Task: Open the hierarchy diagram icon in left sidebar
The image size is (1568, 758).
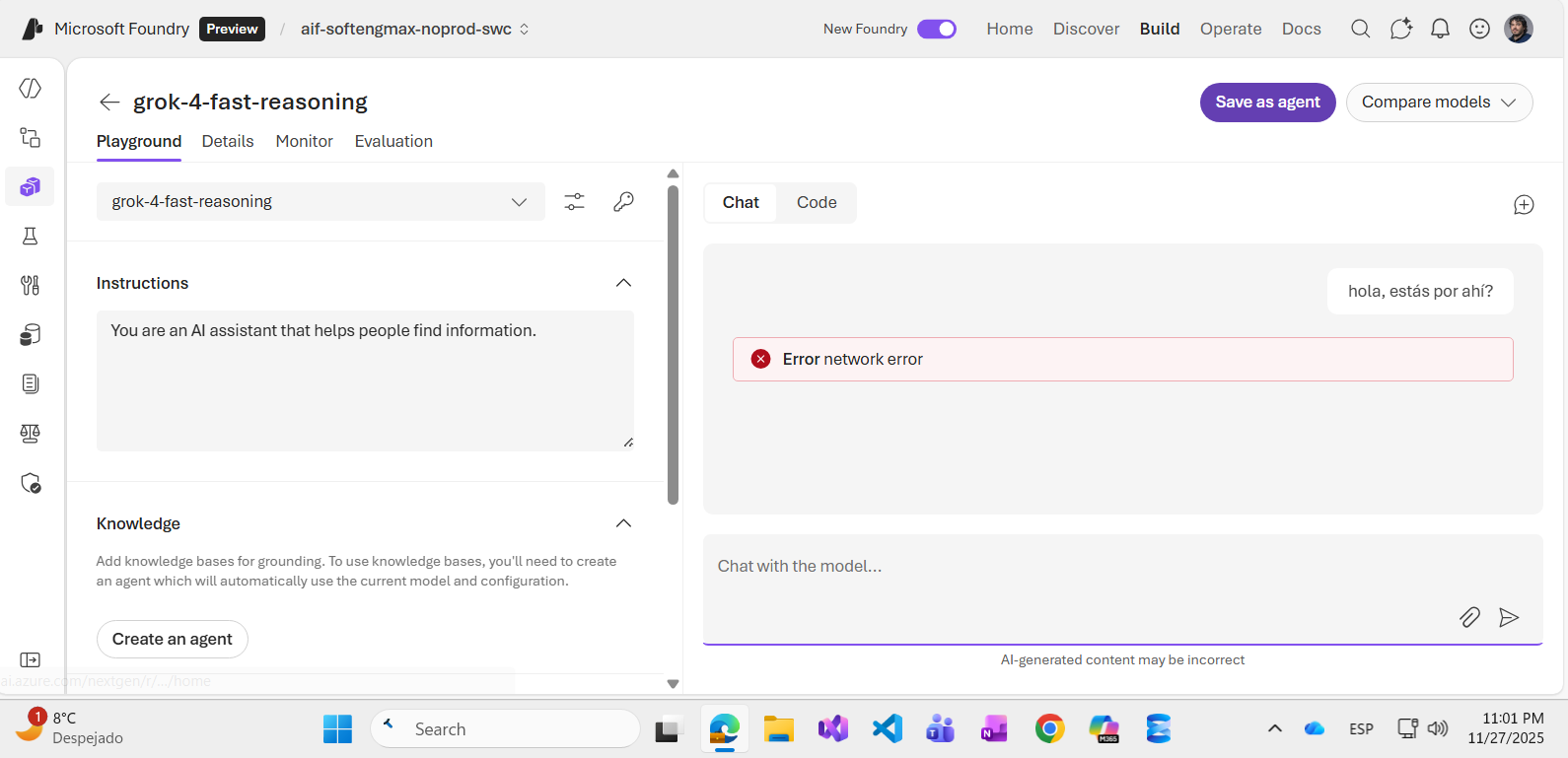Action: 31,137
